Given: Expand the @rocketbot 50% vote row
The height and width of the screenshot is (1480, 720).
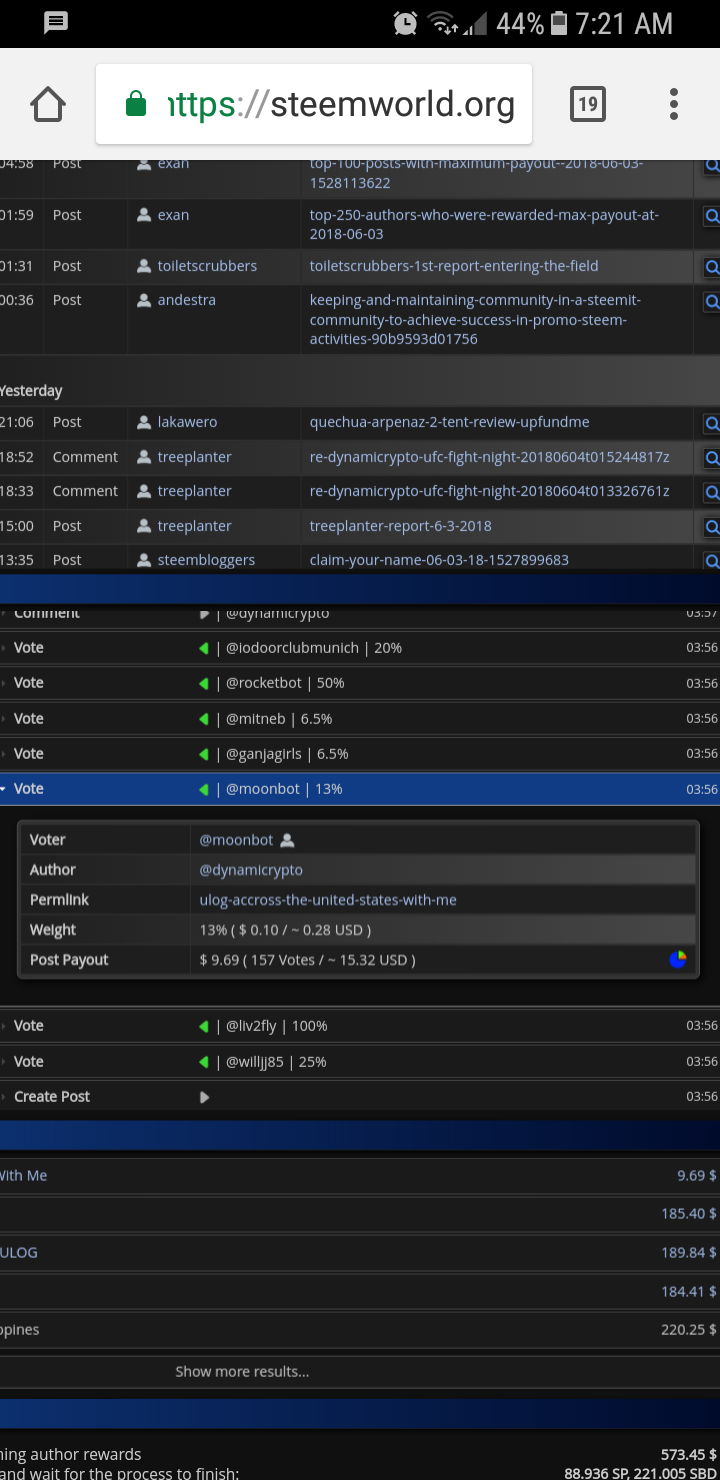Looking at the screenshot, I should [360, 683].
